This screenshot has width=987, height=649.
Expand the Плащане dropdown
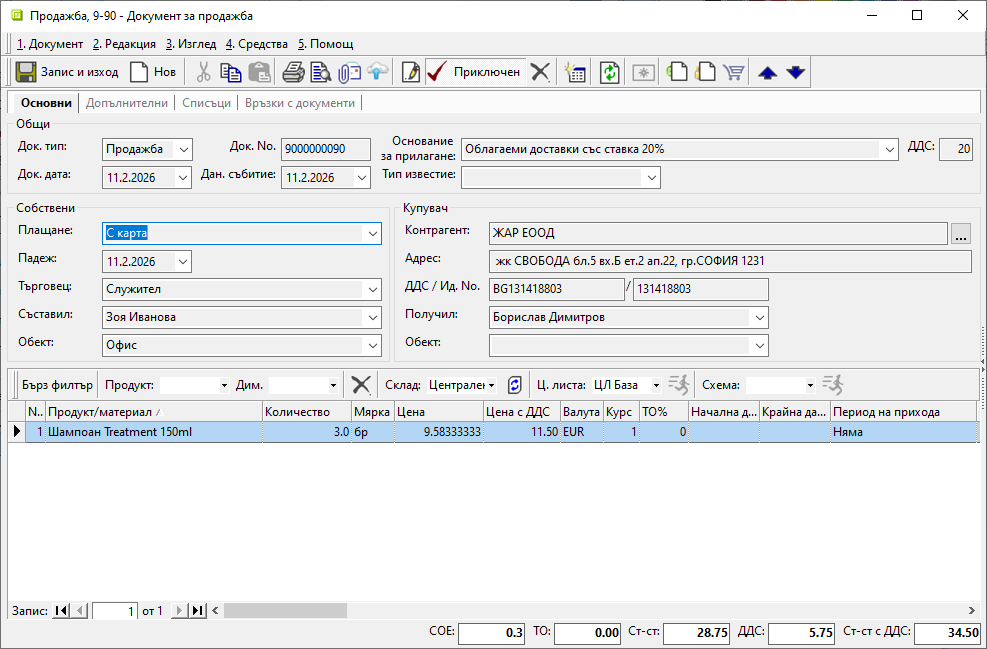[x=373, y=233]
